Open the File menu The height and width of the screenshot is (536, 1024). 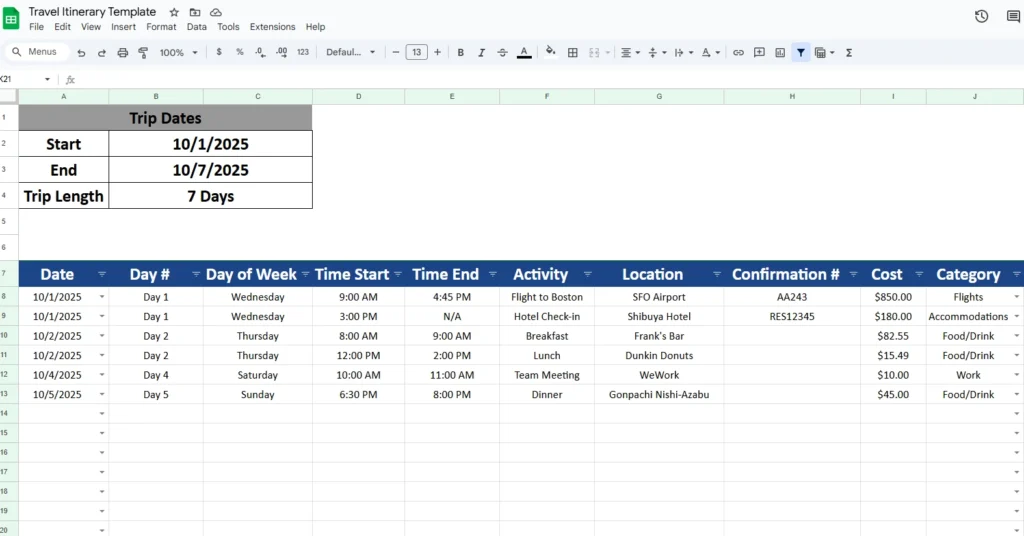click(37, 27)
